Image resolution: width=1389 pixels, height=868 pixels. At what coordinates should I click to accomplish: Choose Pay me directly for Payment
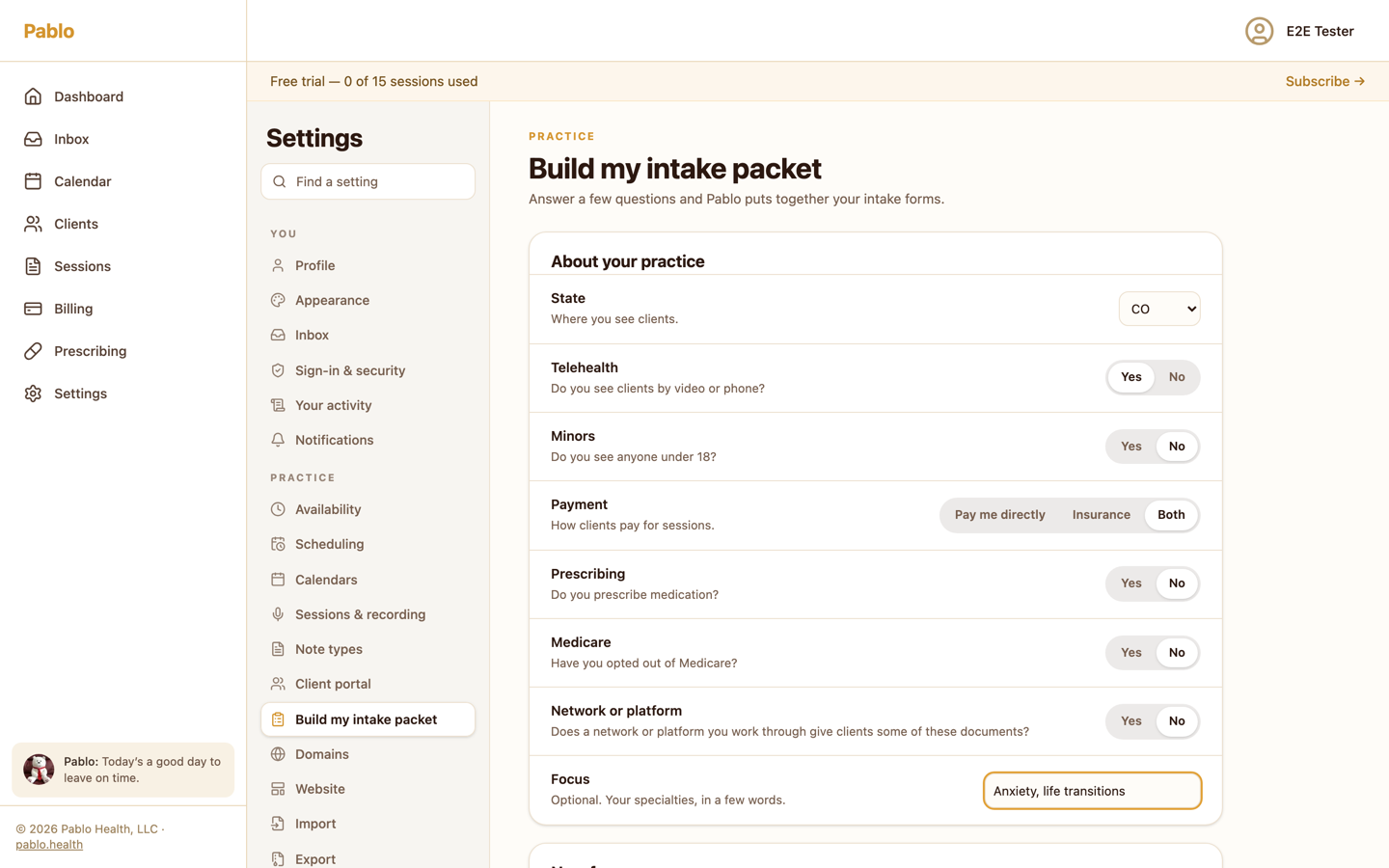(999, 515)
